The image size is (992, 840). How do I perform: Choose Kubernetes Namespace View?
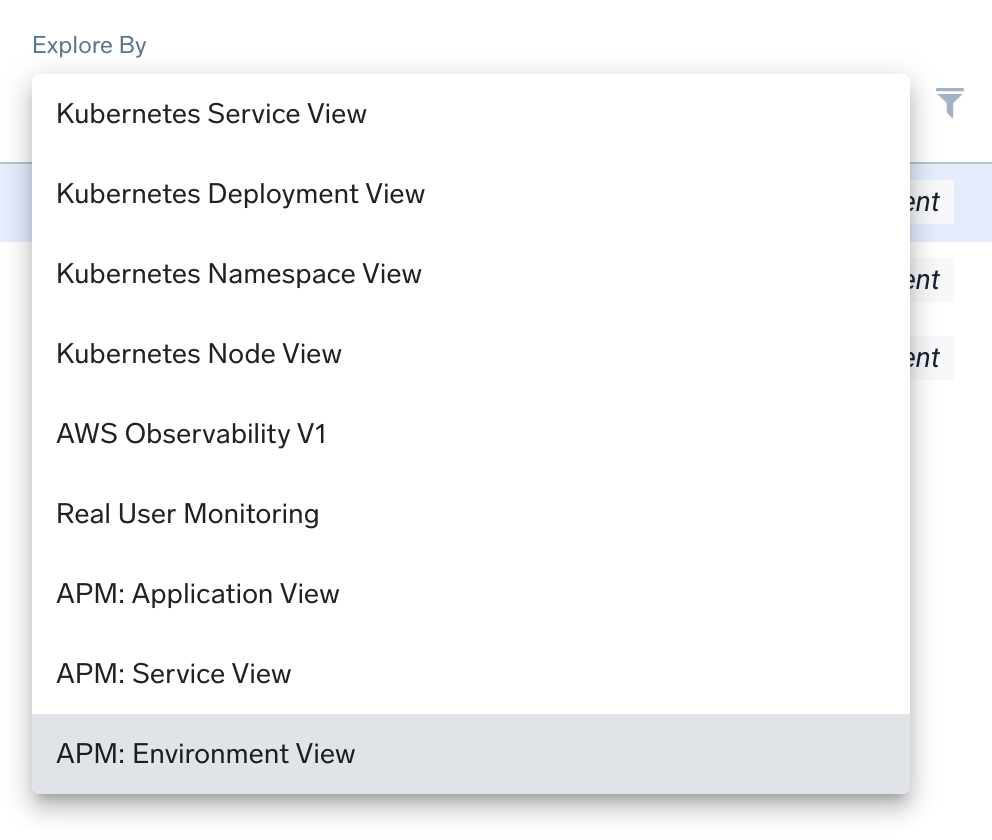coord(238,273)
